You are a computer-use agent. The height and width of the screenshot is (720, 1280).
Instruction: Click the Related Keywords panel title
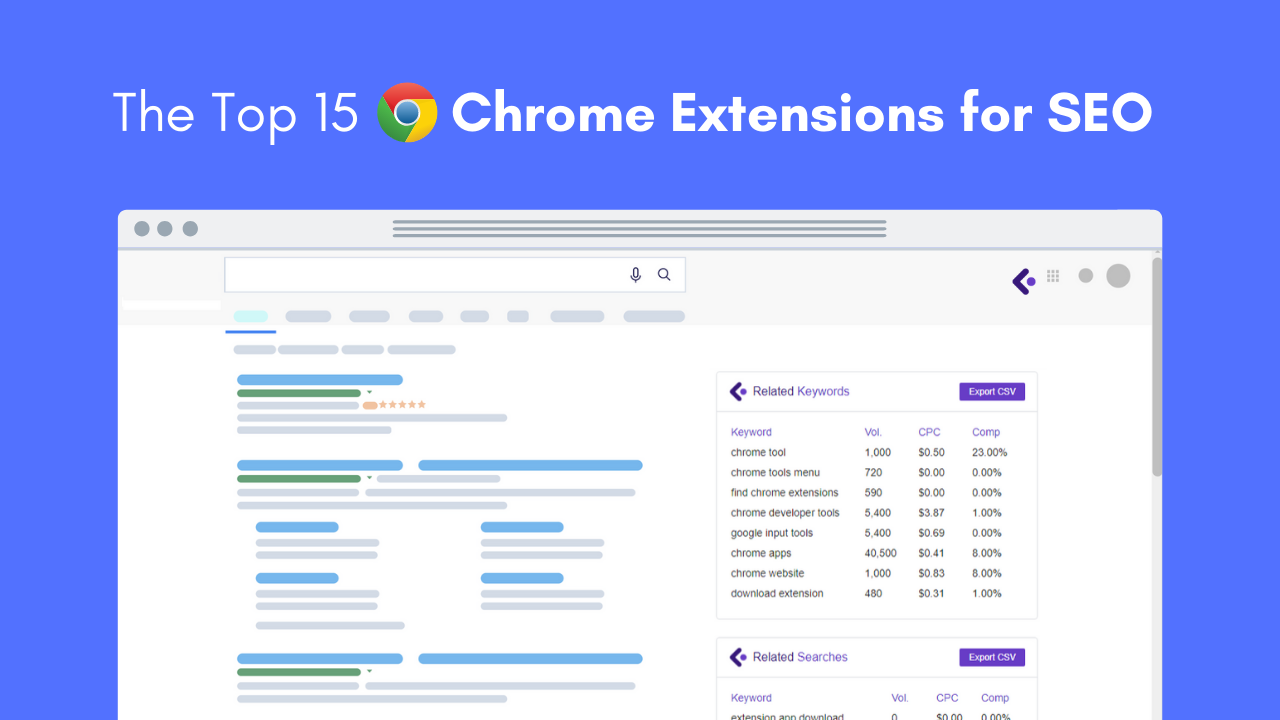(x=801, y=391)
